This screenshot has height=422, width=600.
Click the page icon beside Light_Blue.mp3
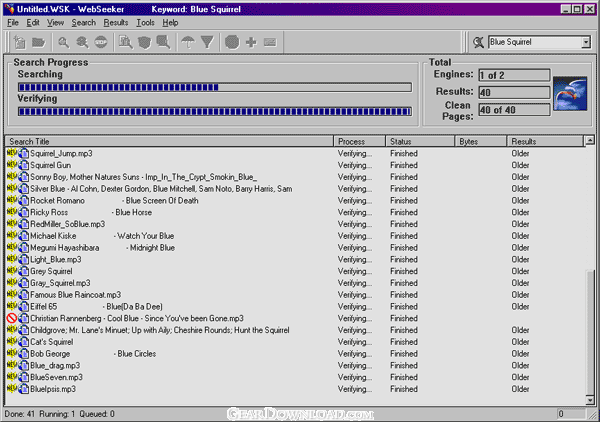click(24, 260)
